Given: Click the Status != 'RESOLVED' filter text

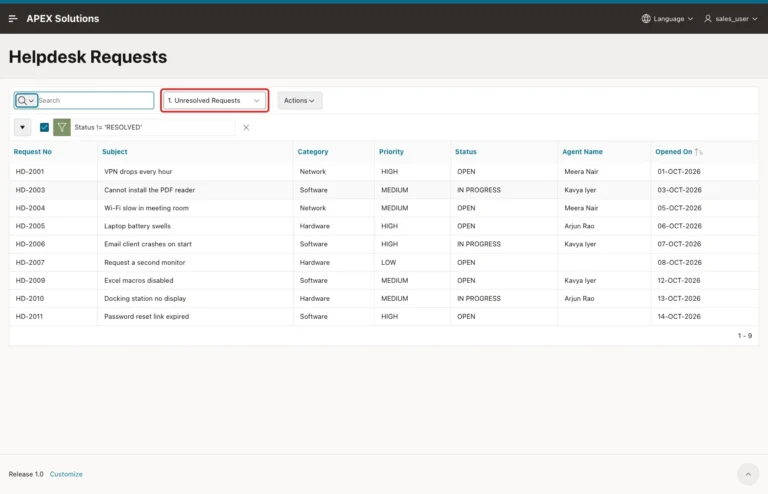Looking at the screenshot, I should coord(108,127).
